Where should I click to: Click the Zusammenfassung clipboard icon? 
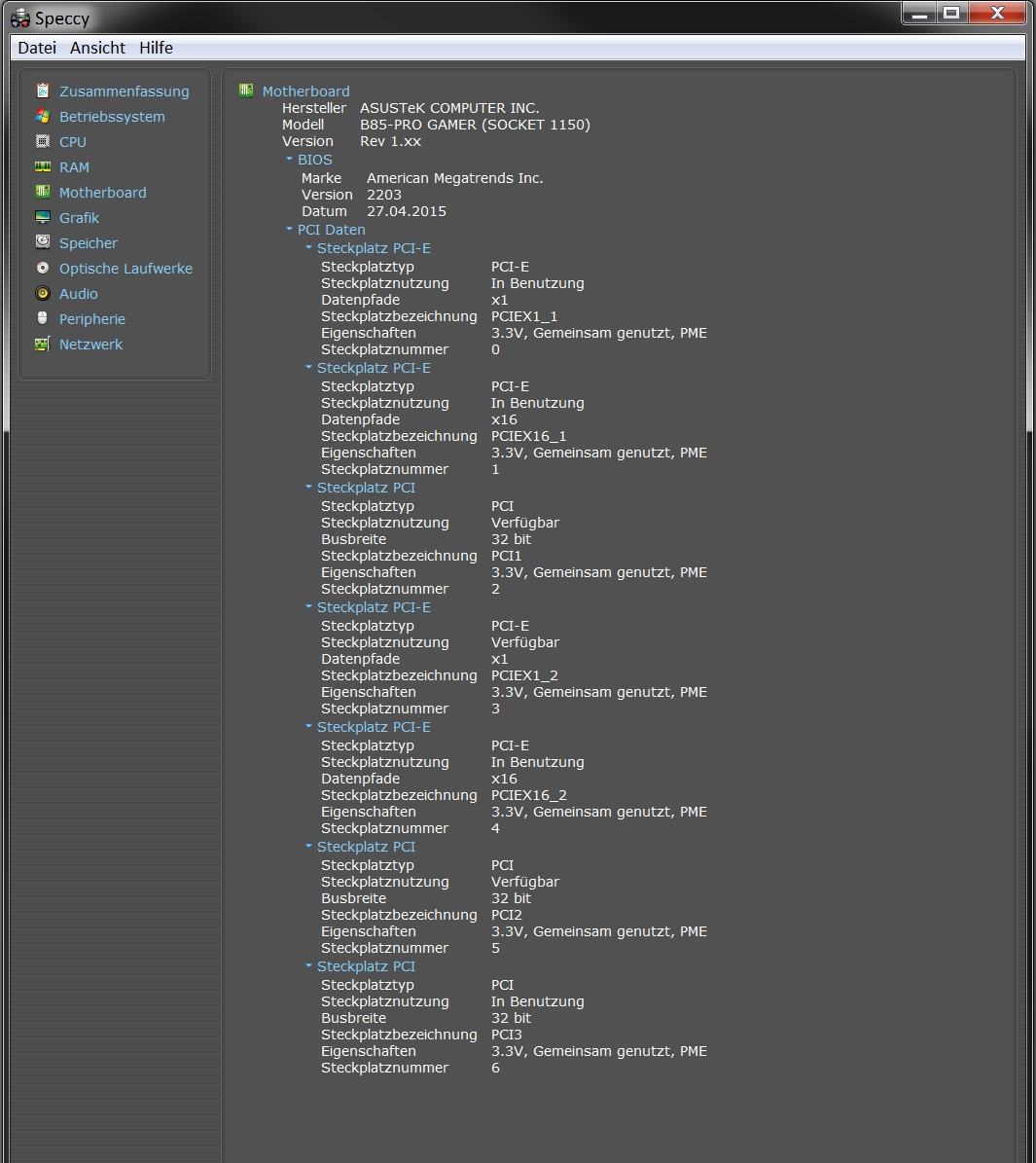(43, 91)
